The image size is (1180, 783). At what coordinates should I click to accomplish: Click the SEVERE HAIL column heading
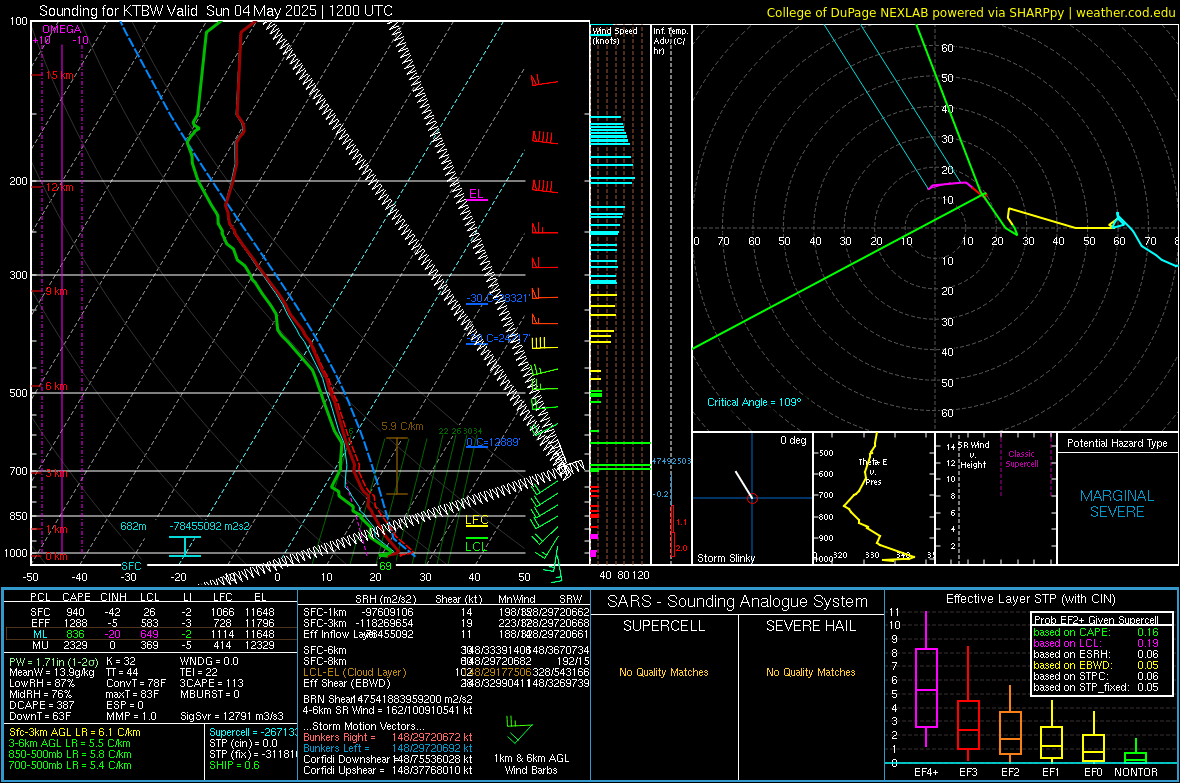point(810,626)
